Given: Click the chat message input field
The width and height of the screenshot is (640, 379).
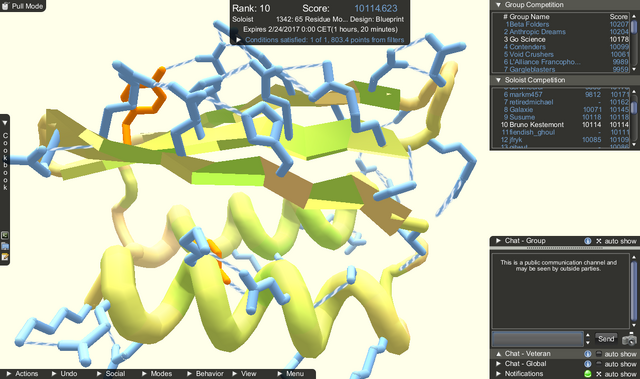Looking at the screenshot, I should pos(538,339).
